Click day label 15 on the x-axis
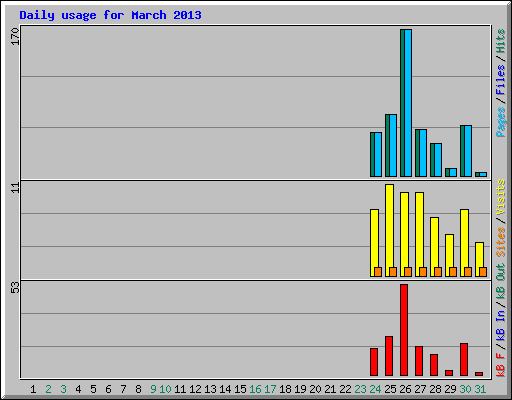512x400 pixels. click(240, 389)
